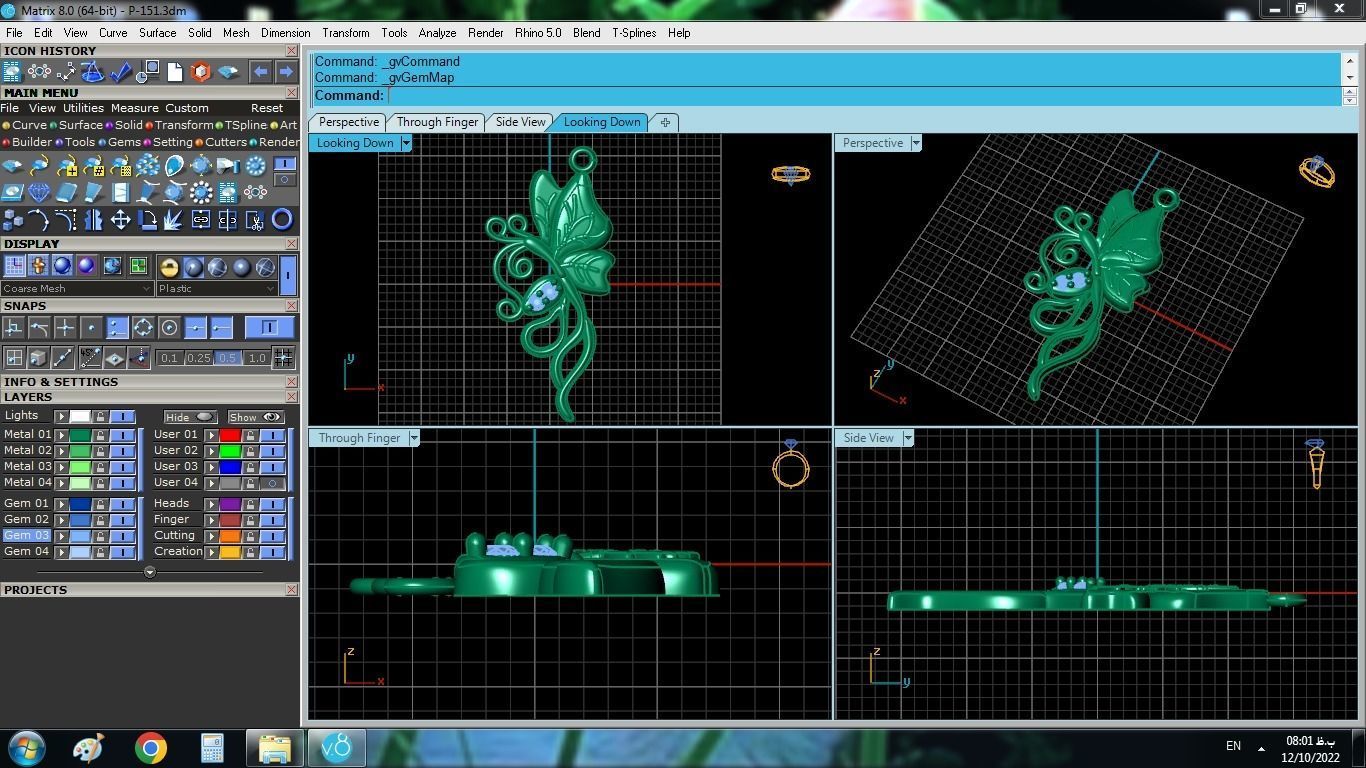Viewport: 1366px width, 768px height.
Task: Toggle Metal 01 layer on/off switch
Action: pos(123,435)
